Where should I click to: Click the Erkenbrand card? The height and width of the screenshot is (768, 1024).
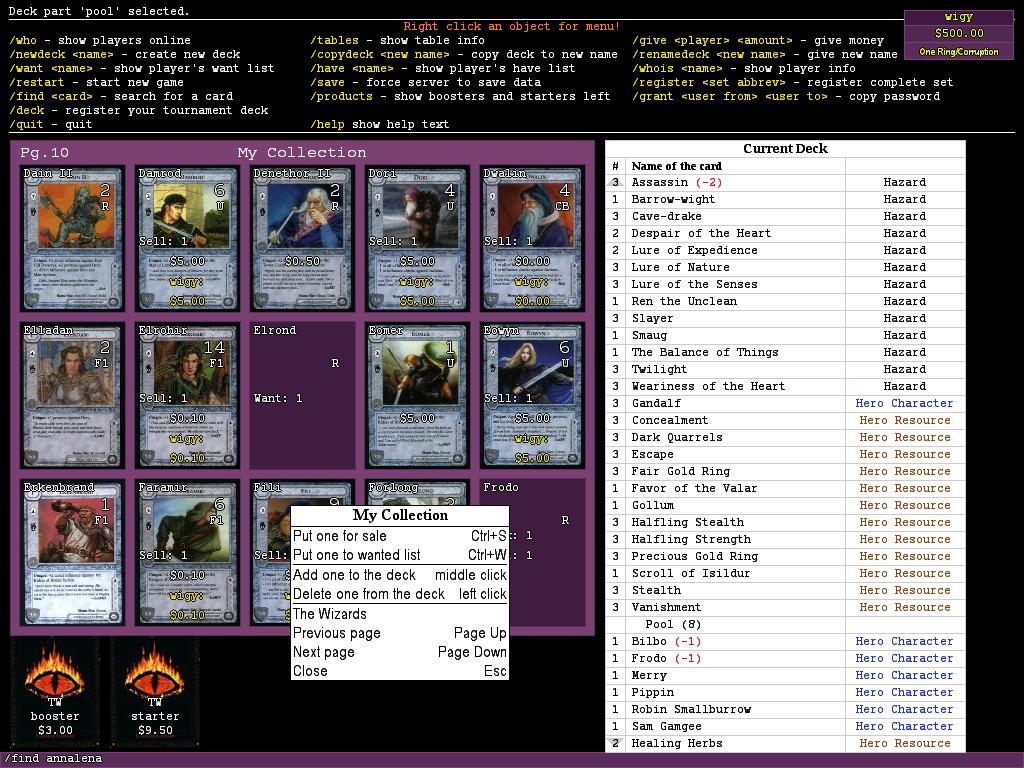[72, 552]
